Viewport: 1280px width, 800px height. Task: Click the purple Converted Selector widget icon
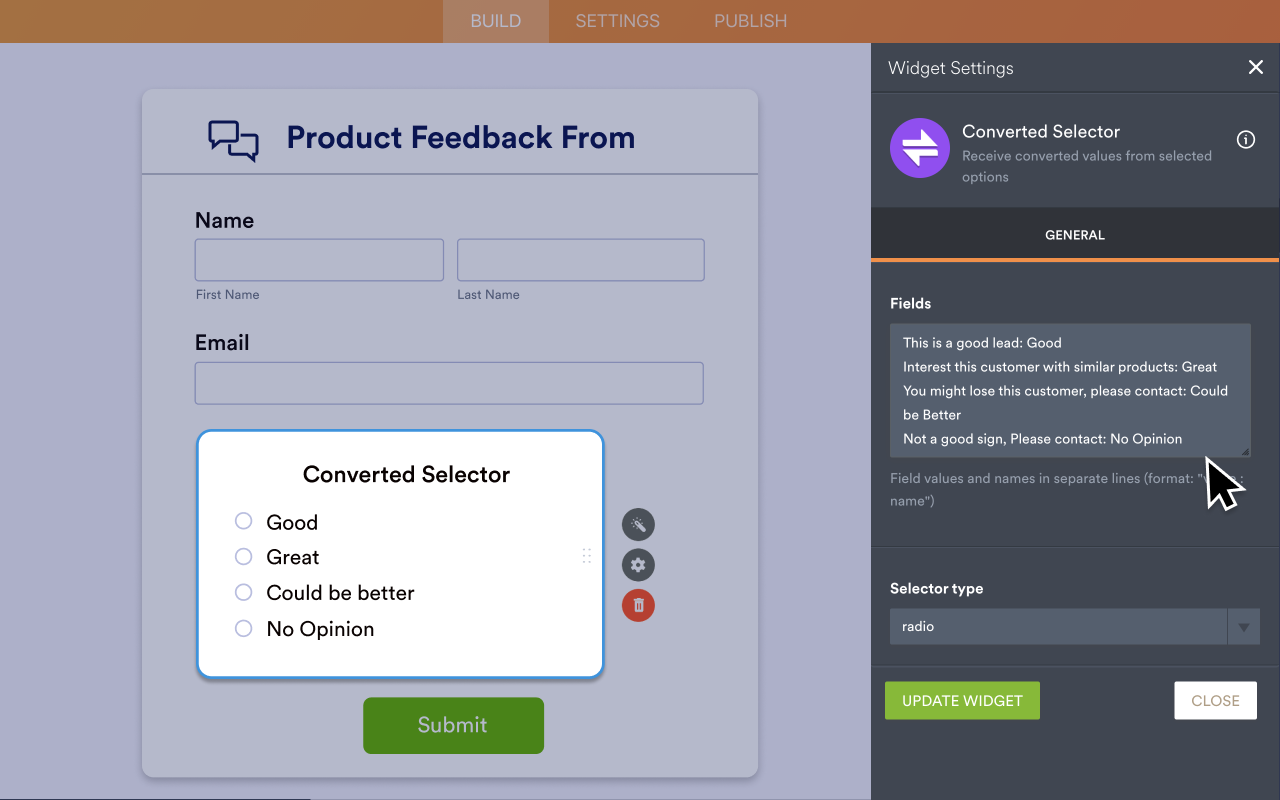tap(920, 148)
